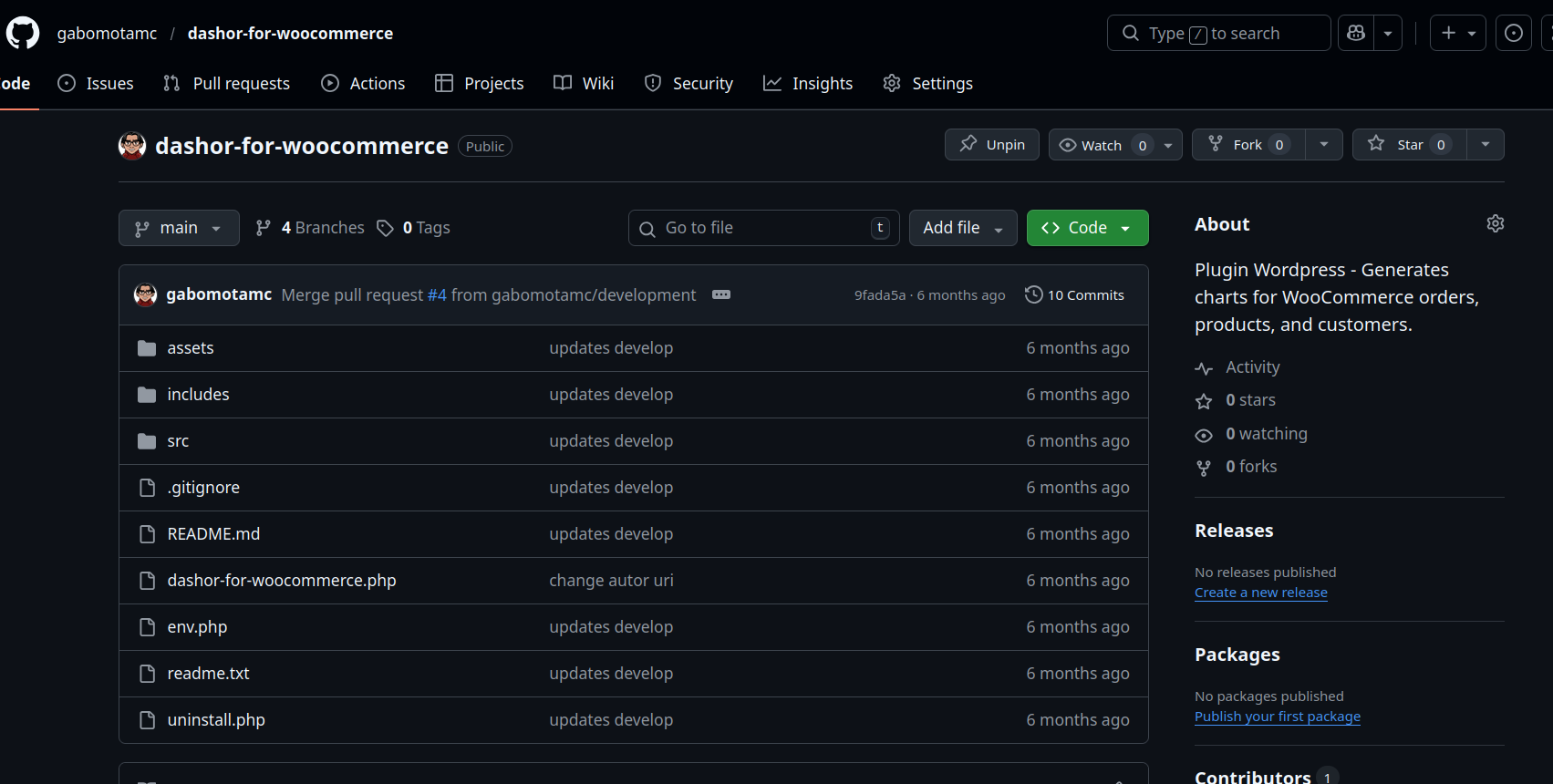
Task: Open Publish your first package link
Action: pyautogui.click(x=1277, y=717)
